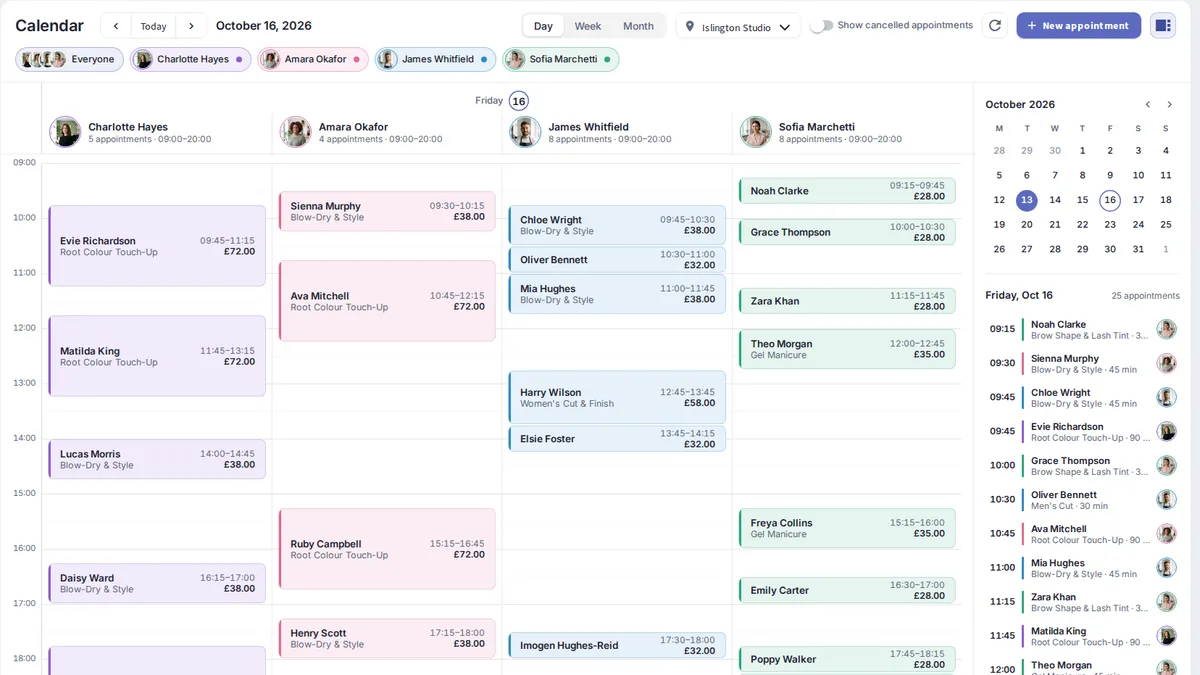Open Mia Hughes calendar appointment block
This screenshot has height=675, width=1200.
pos(617,294)
